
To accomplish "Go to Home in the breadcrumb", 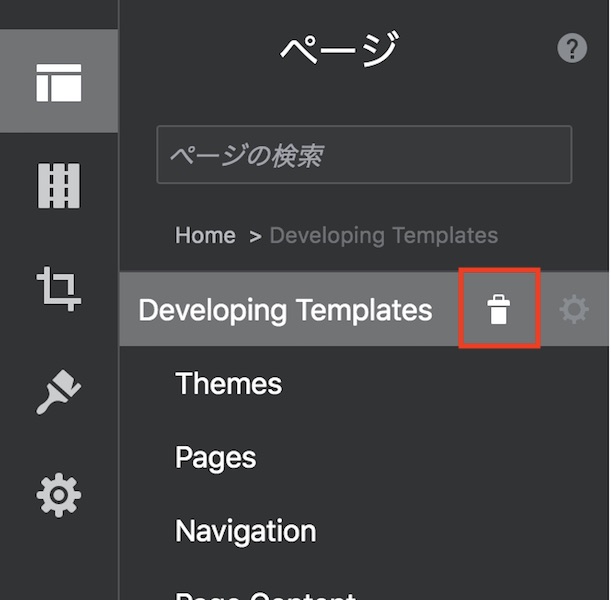I will point(205,236).
